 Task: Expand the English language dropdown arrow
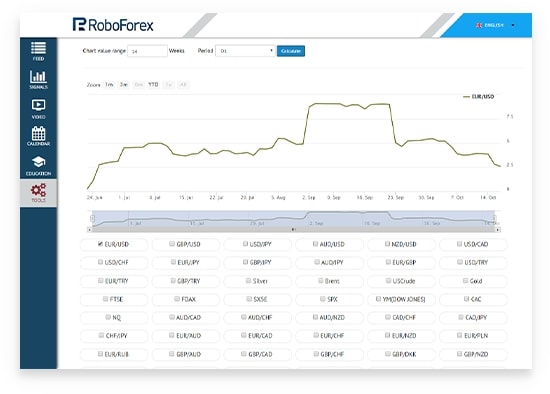513,25
